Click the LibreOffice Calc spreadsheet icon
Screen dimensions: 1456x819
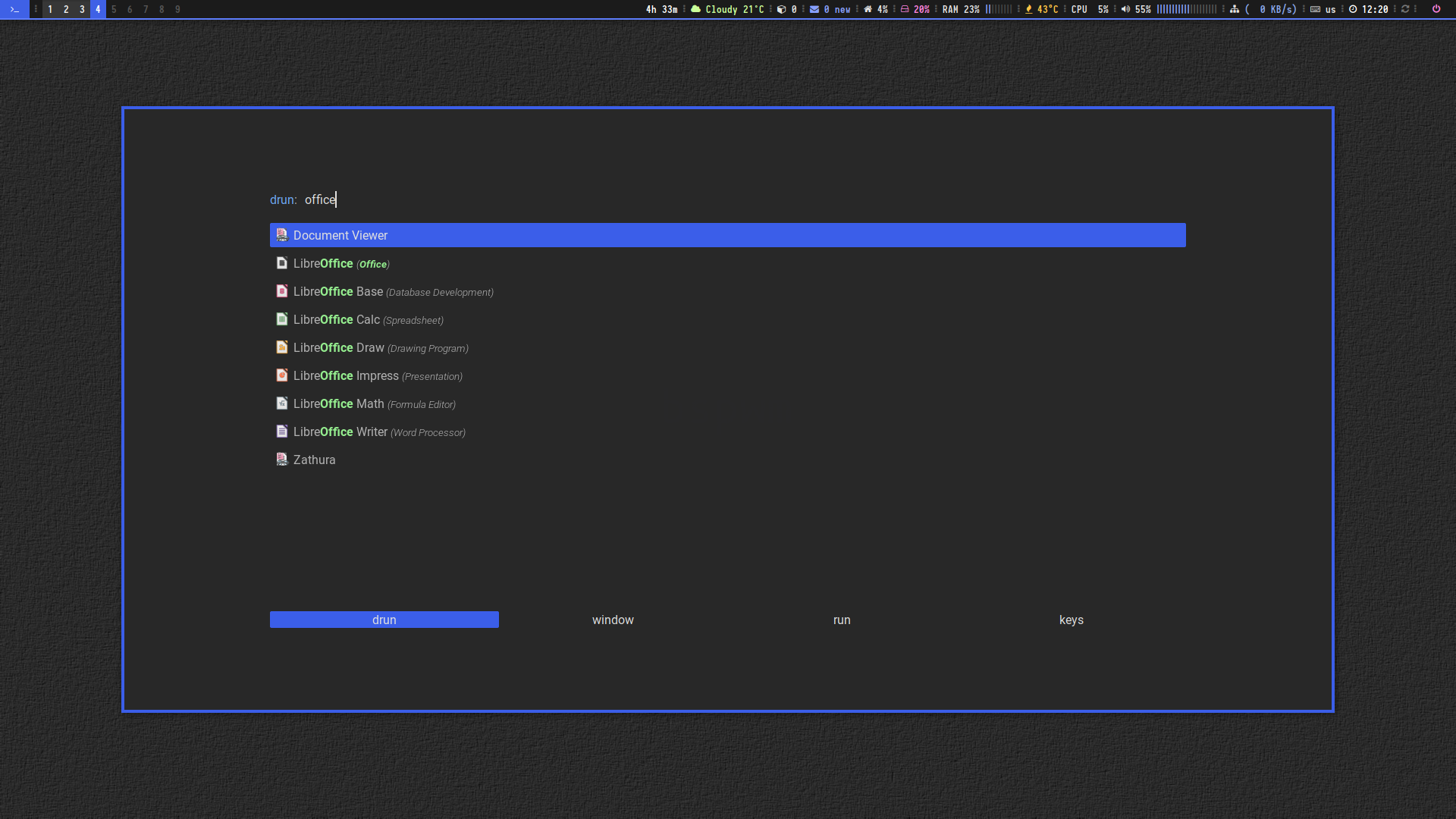coord(281,319)
